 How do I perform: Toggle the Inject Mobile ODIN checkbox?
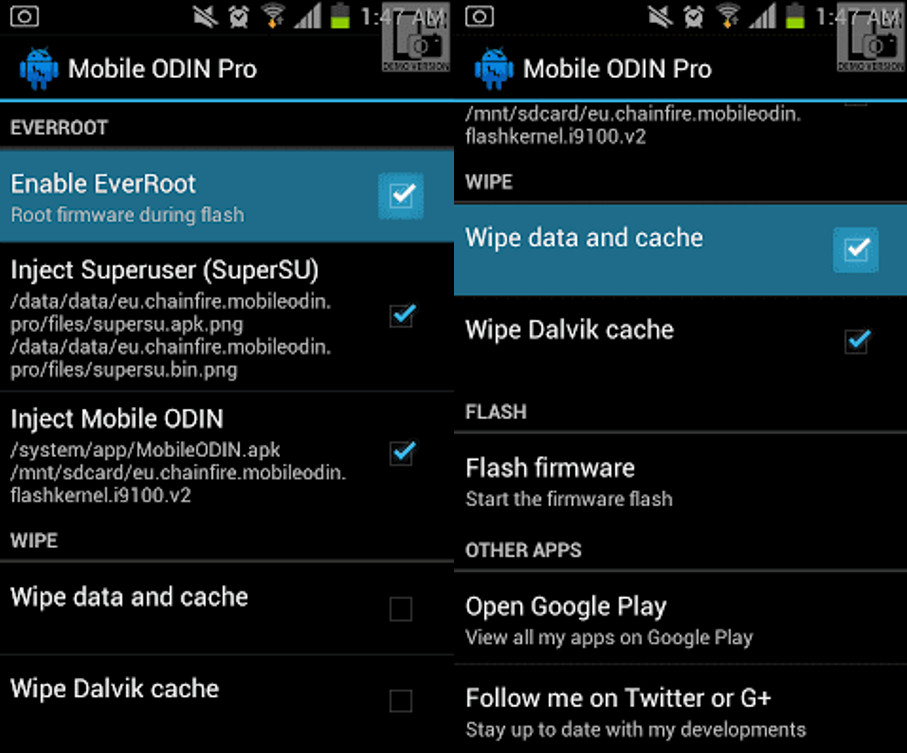tap(401, 453)
